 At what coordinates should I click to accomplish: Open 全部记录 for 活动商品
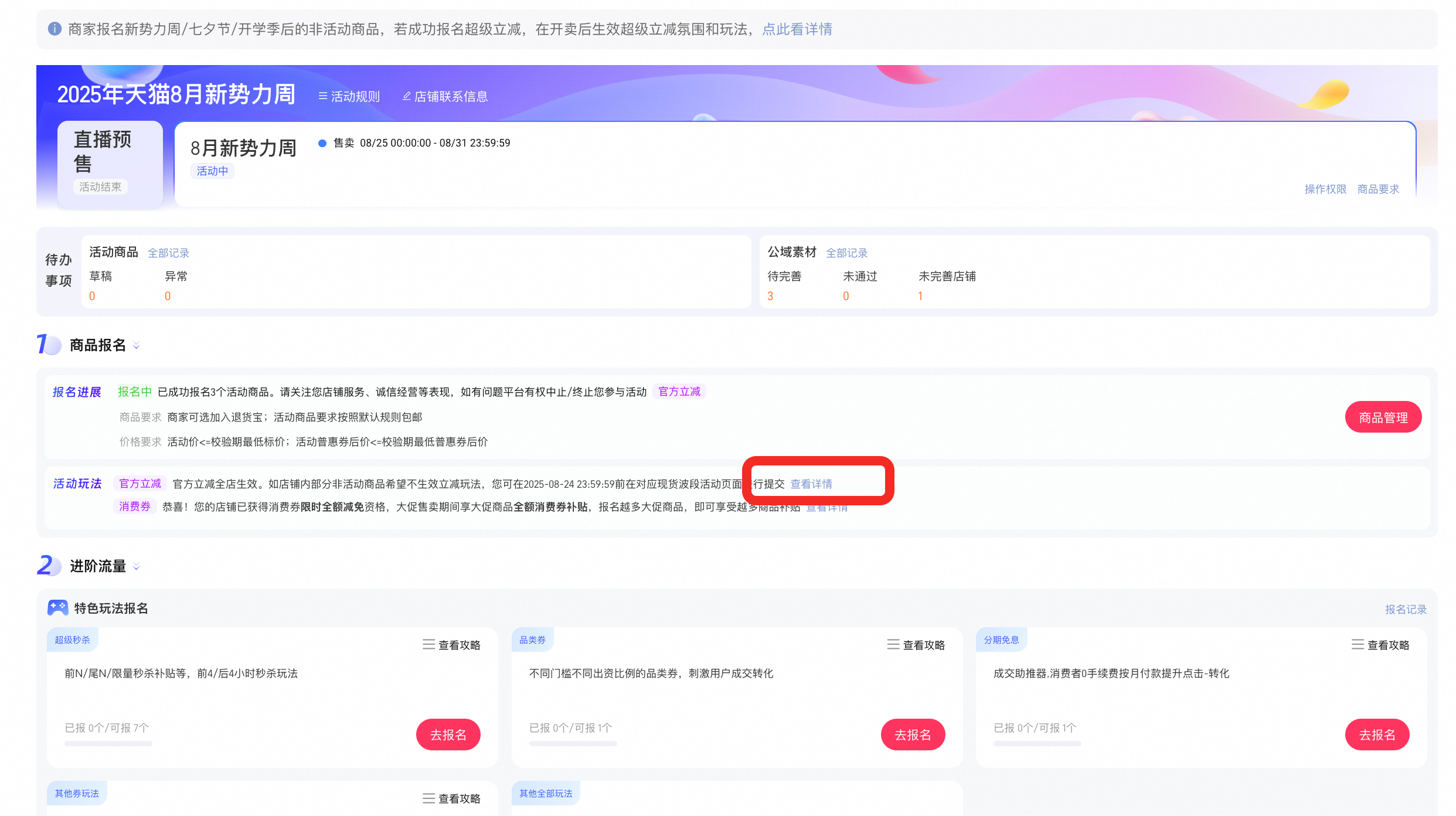point(168,253)
